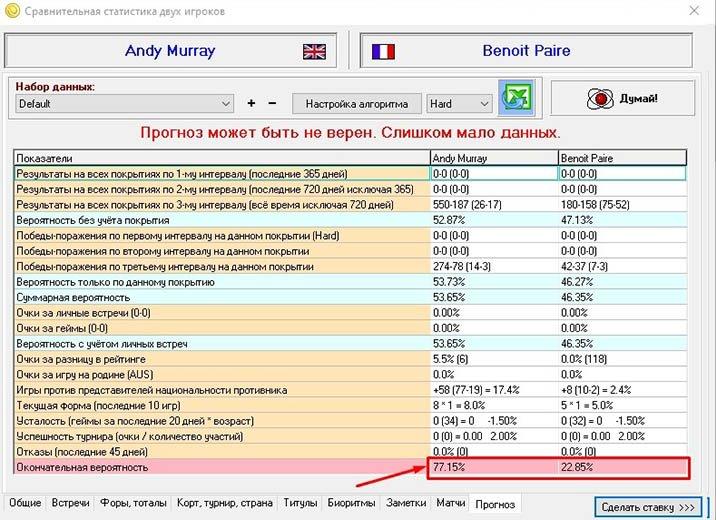Viewport: 716px width, 520px height.
Task: Close the comparative statistics window
Action: [x=694, y=11]
